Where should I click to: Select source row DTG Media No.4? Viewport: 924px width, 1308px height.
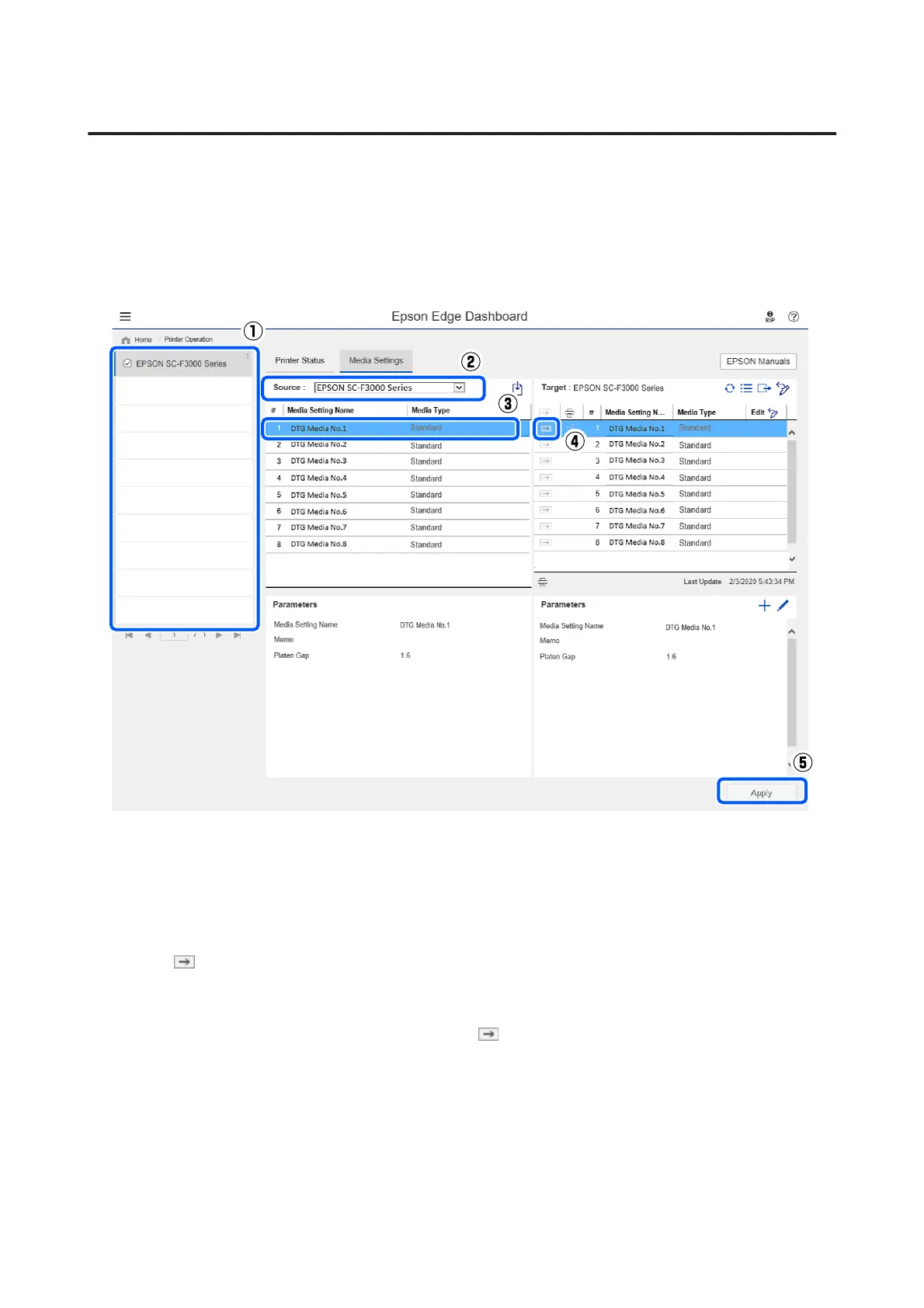398,478
